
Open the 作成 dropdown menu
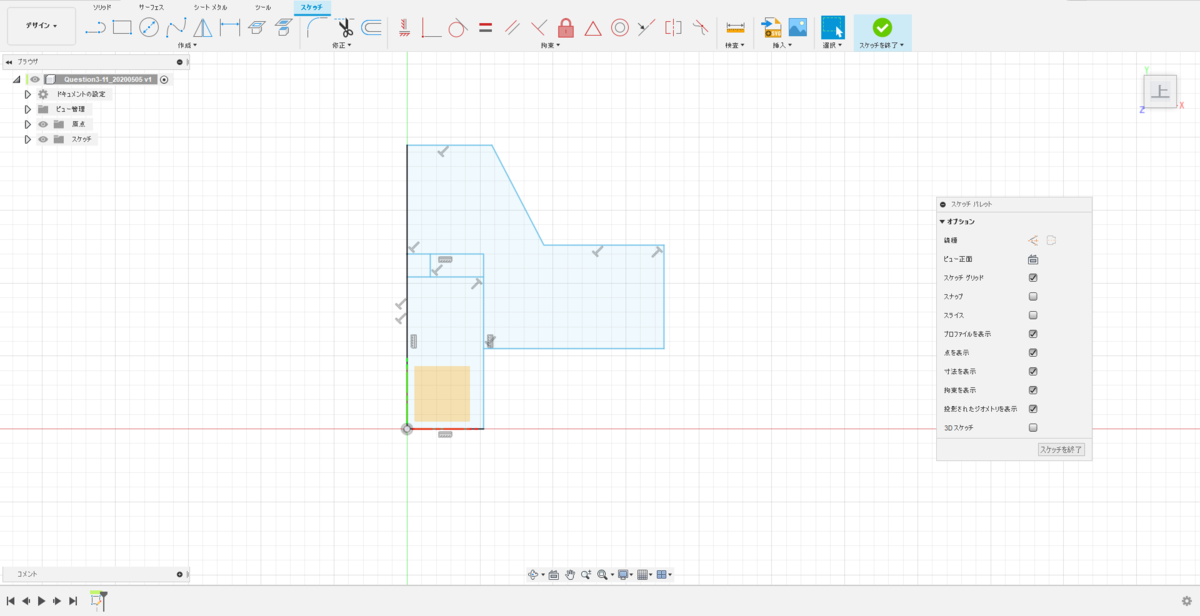click(187, 45)
